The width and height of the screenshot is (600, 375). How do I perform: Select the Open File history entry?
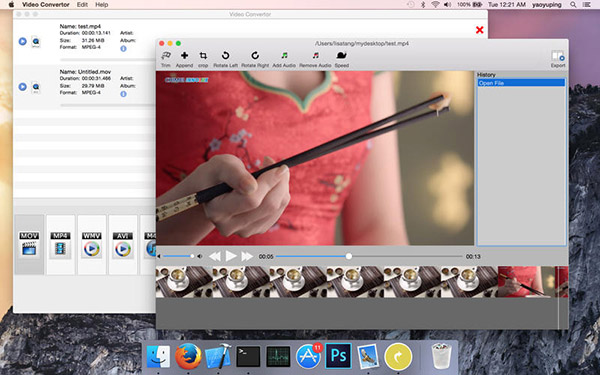pyautogui.click(x=521, y=83)
